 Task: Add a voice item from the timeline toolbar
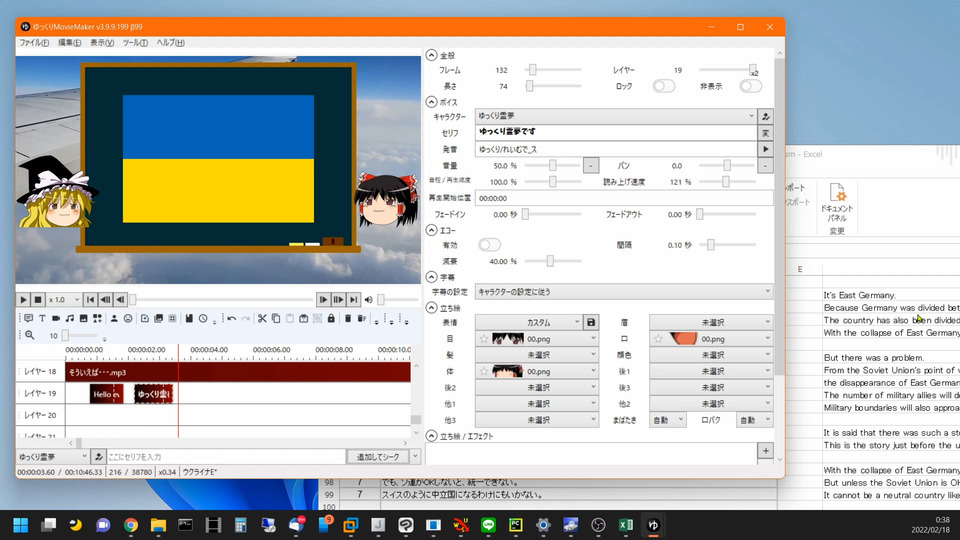[28, 318]
